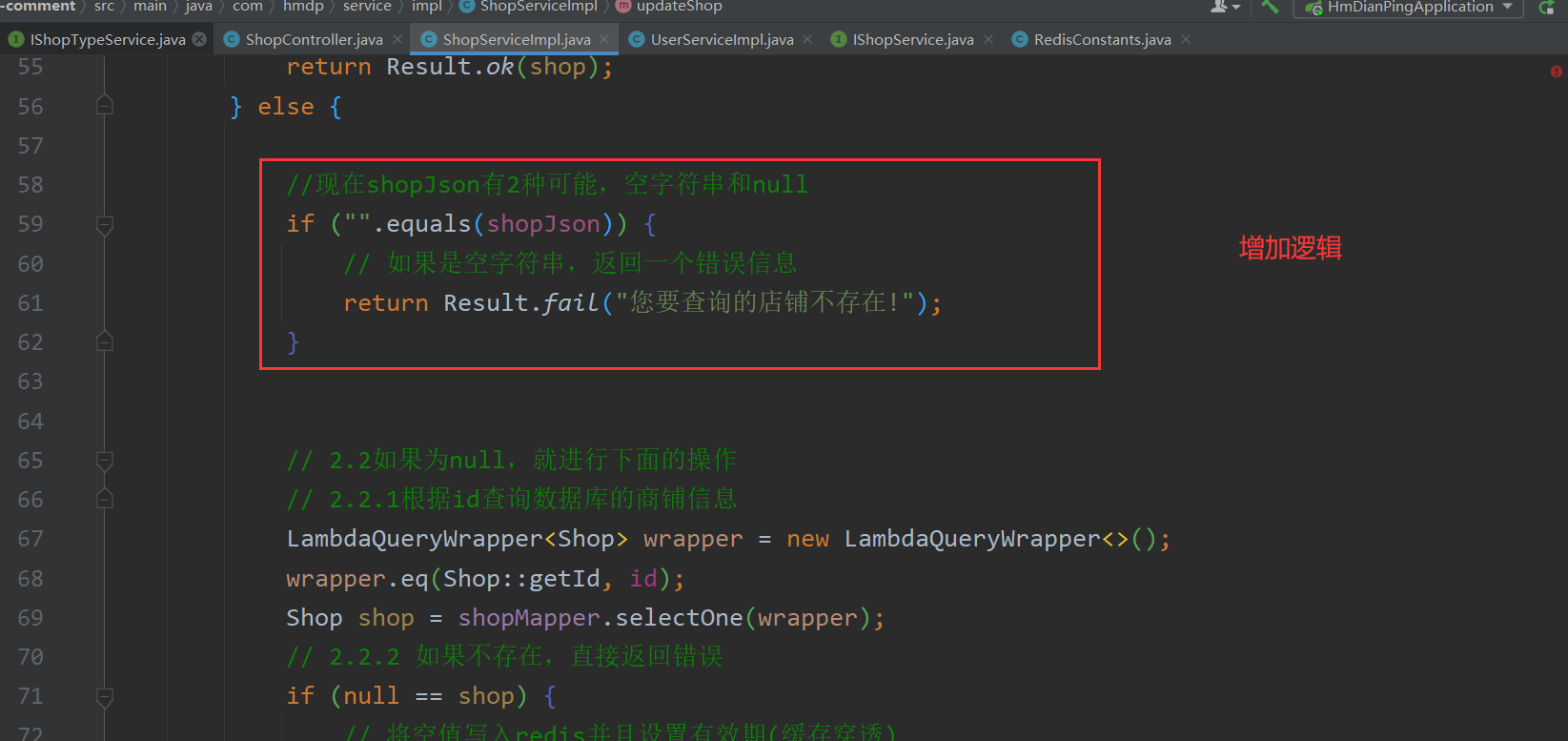Click 'shopMapper' on line 69
This screenshot has width=1568, height=741.
[529, 618]
